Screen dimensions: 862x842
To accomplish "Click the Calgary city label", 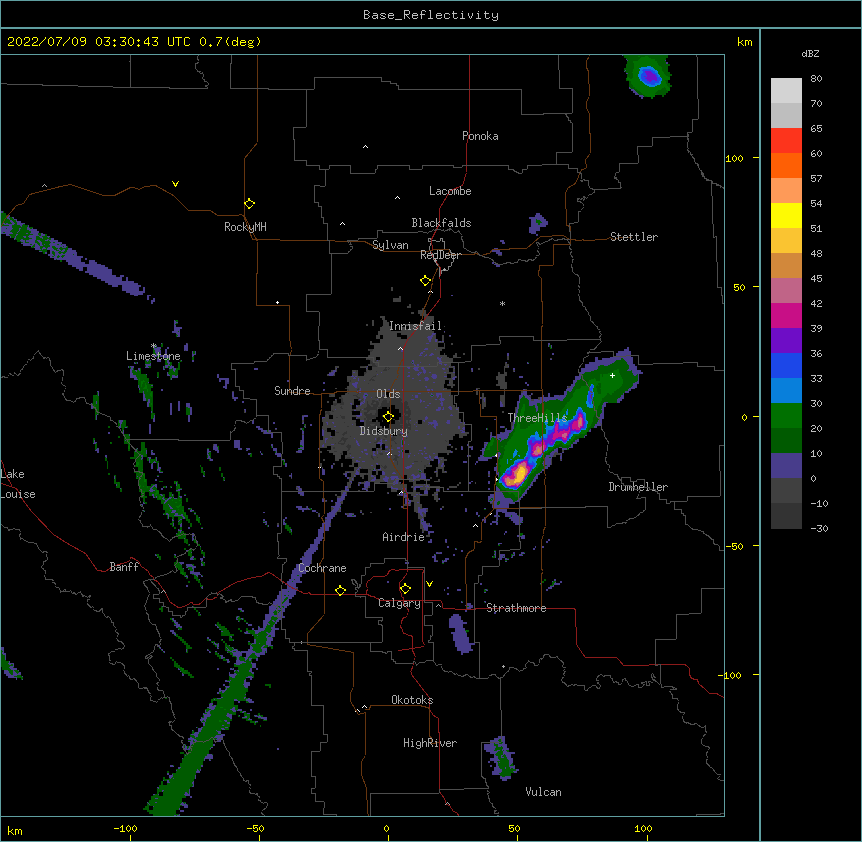I will [x=400, y=603].
